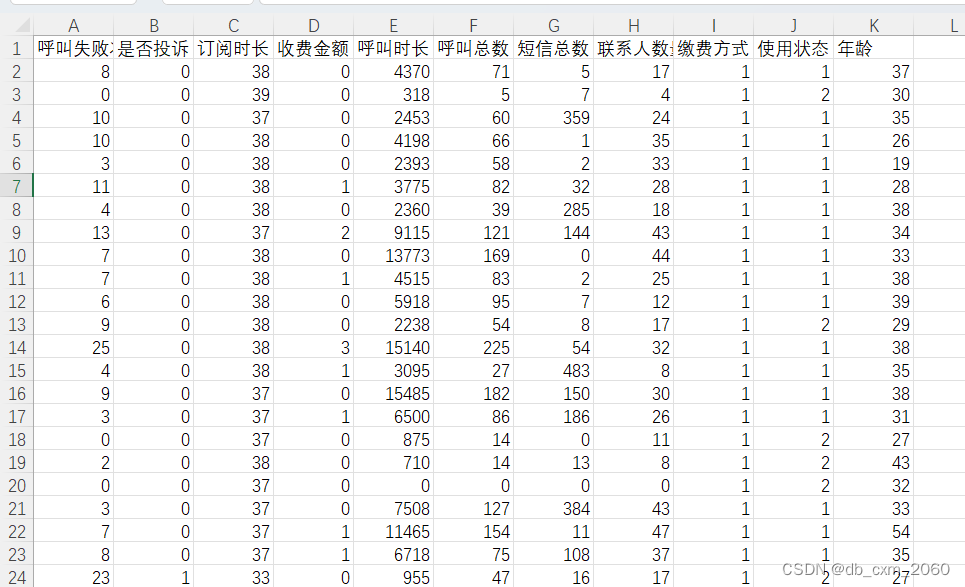Select cell with value 4370
Screen dimensions: 965x587
pos(393,71)
